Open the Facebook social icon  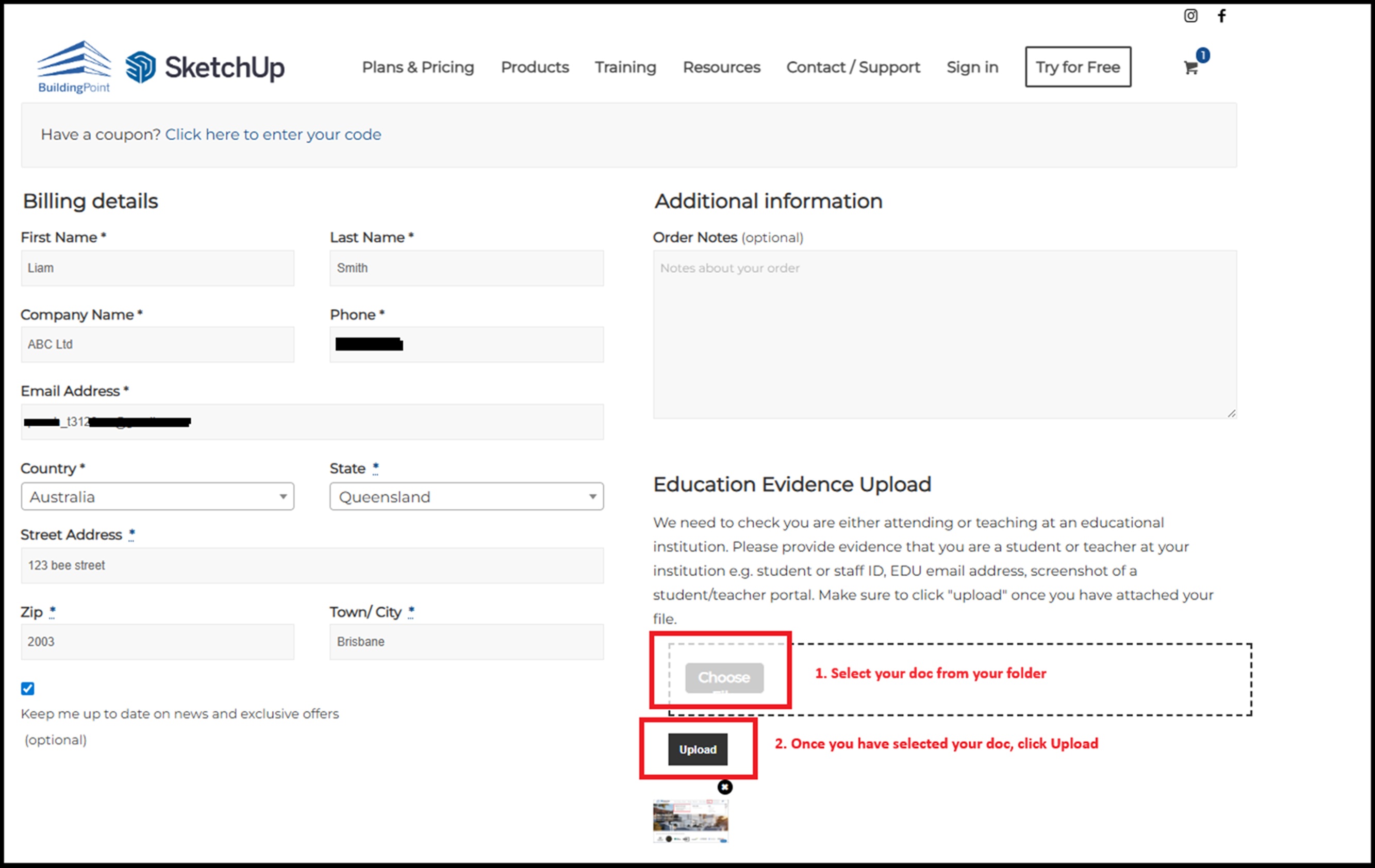[x=1222, y=16]
